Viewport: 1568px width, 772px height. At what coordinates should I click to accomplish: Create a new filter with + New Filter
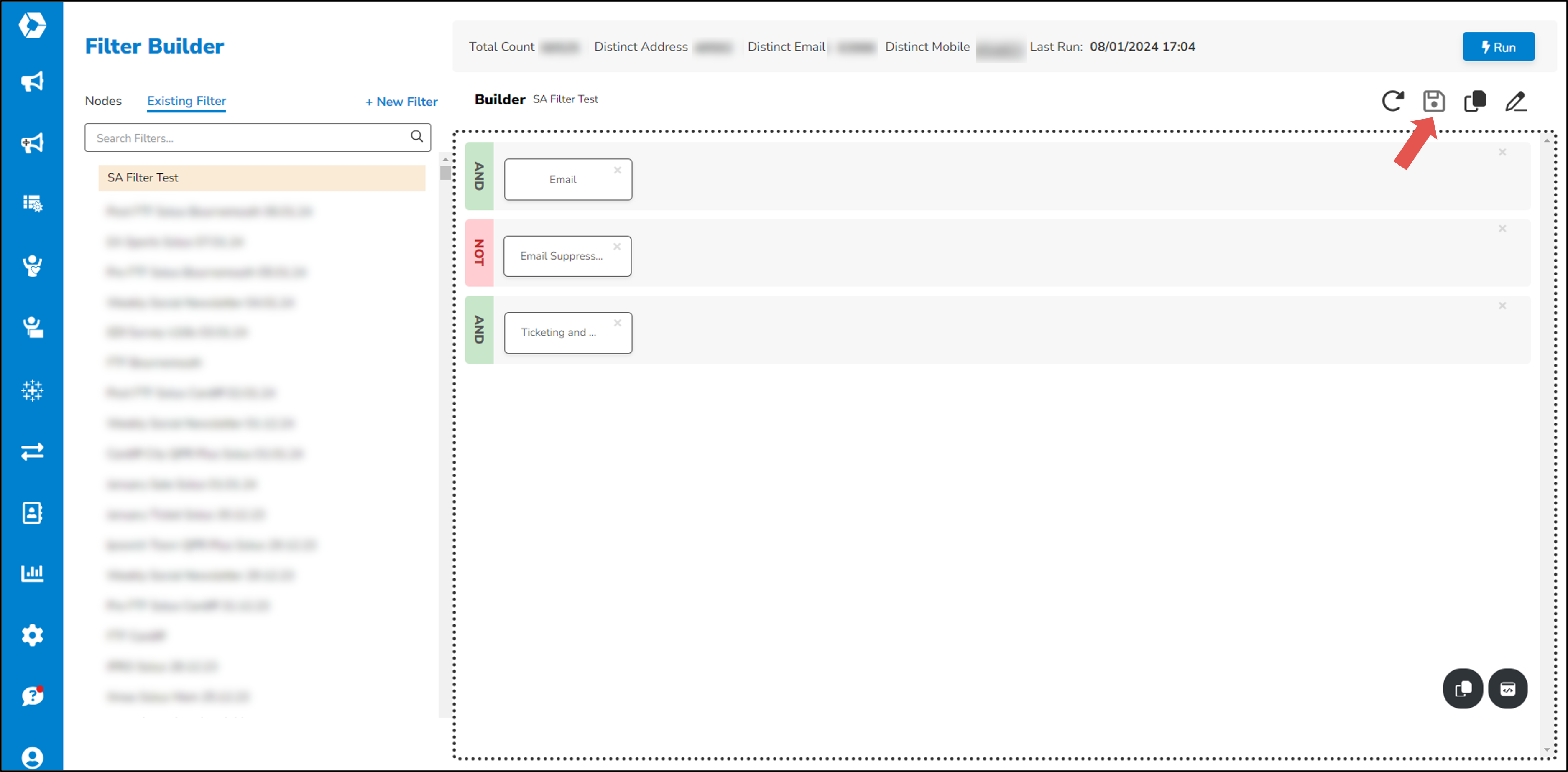tap(401, 102)
